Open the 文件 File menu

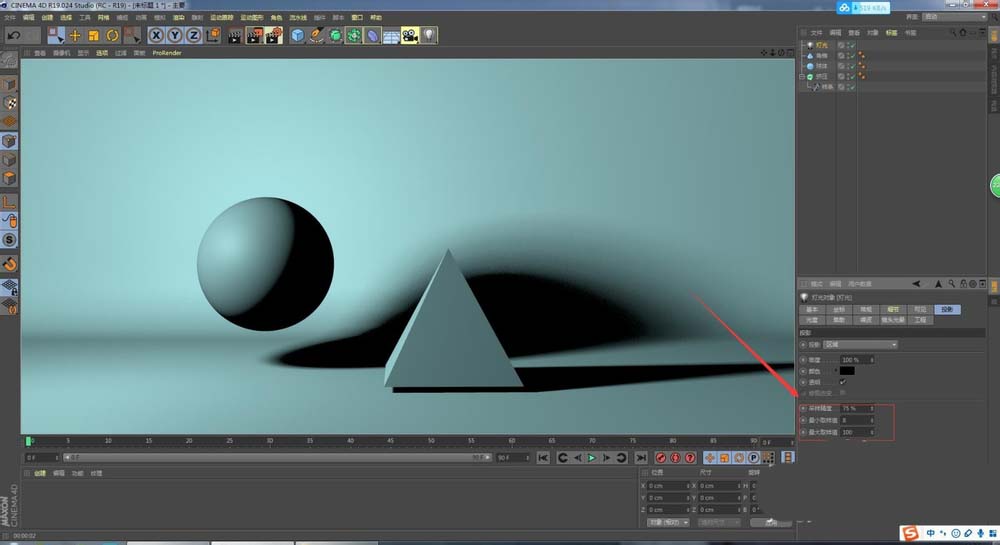pos(9,18)
